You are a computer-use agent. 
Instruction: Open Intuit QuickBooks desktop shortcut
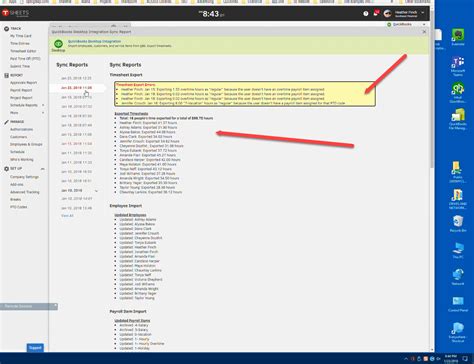point(458,93)
